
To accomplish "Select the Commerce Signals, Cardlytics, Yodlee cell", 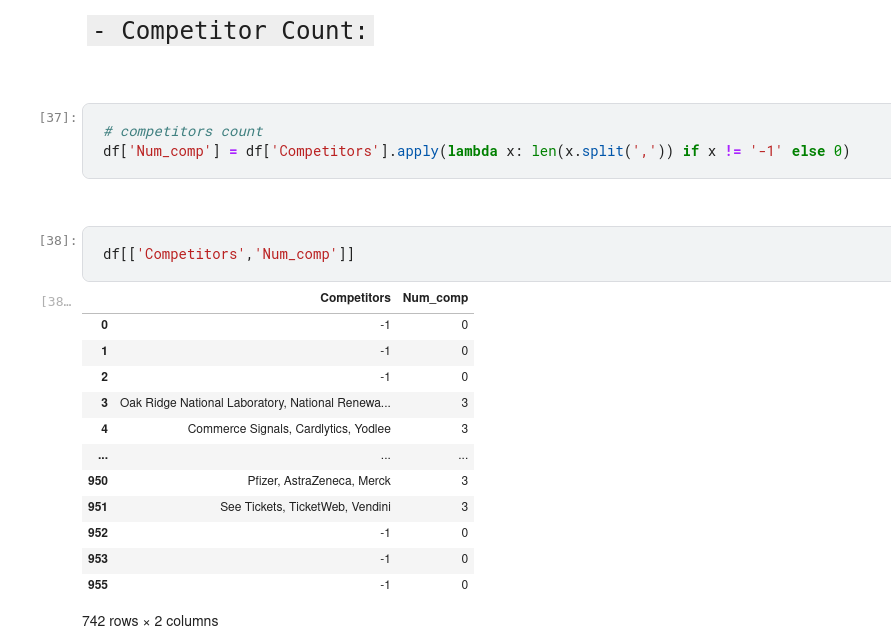I will [289, 429].
